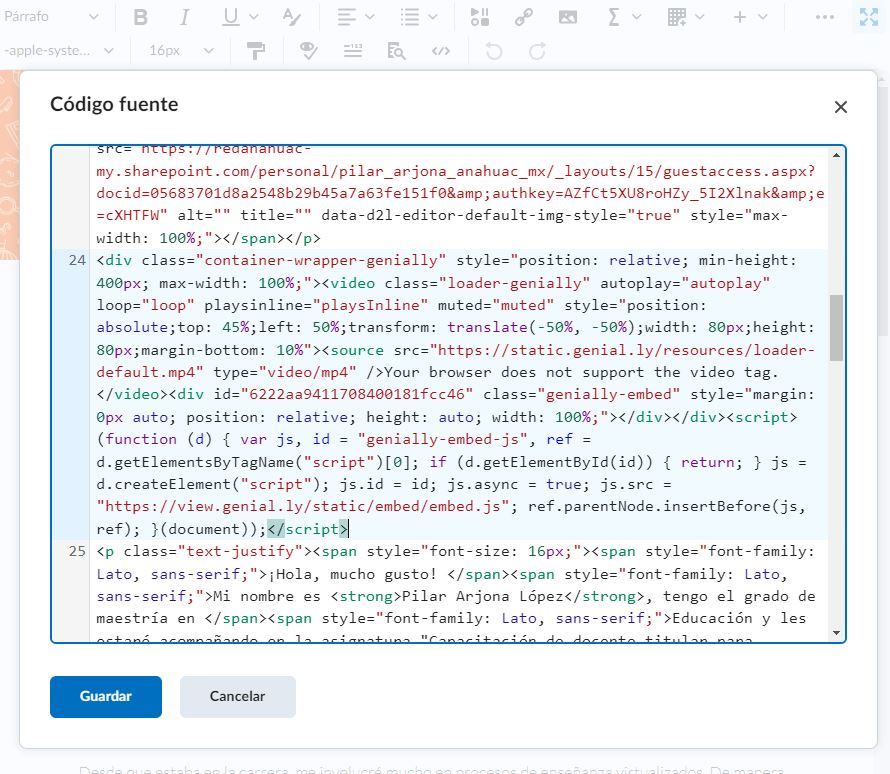This screenshot has height=774, width=890.
Task: Click the source code editor icon
Action: [x=440, y=51]
